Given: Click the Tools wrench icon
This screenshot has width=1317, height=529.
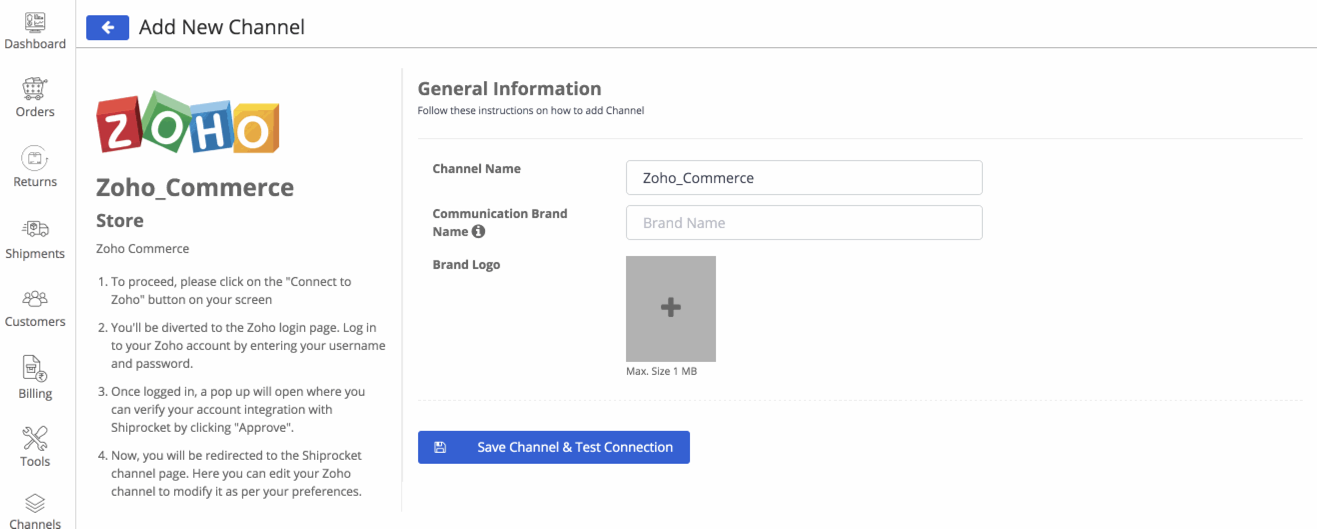Looking at the screenshot, I should click(35, 438).
